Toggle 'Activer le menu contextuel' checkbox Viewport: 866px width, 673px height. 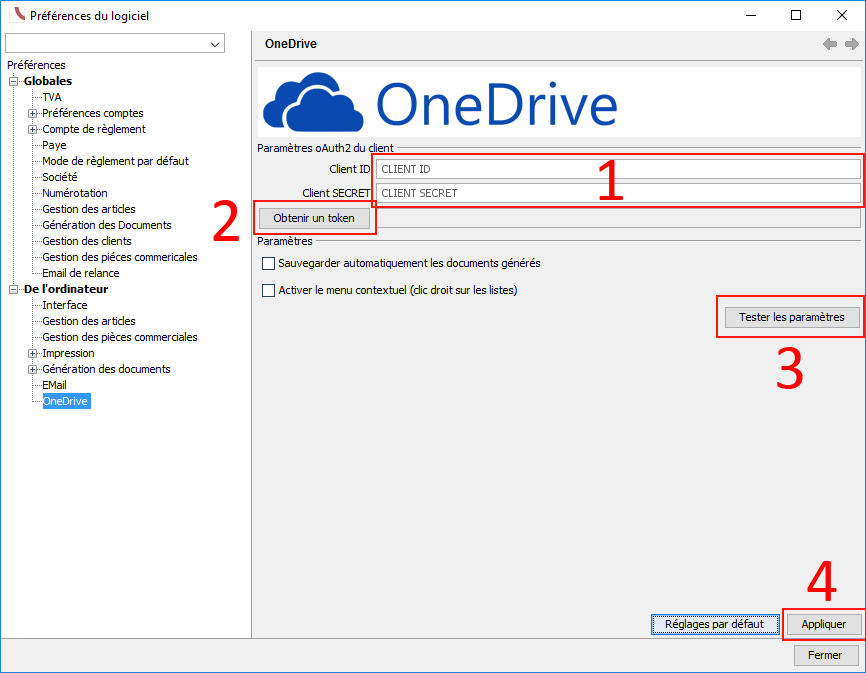tap(268, 290)
